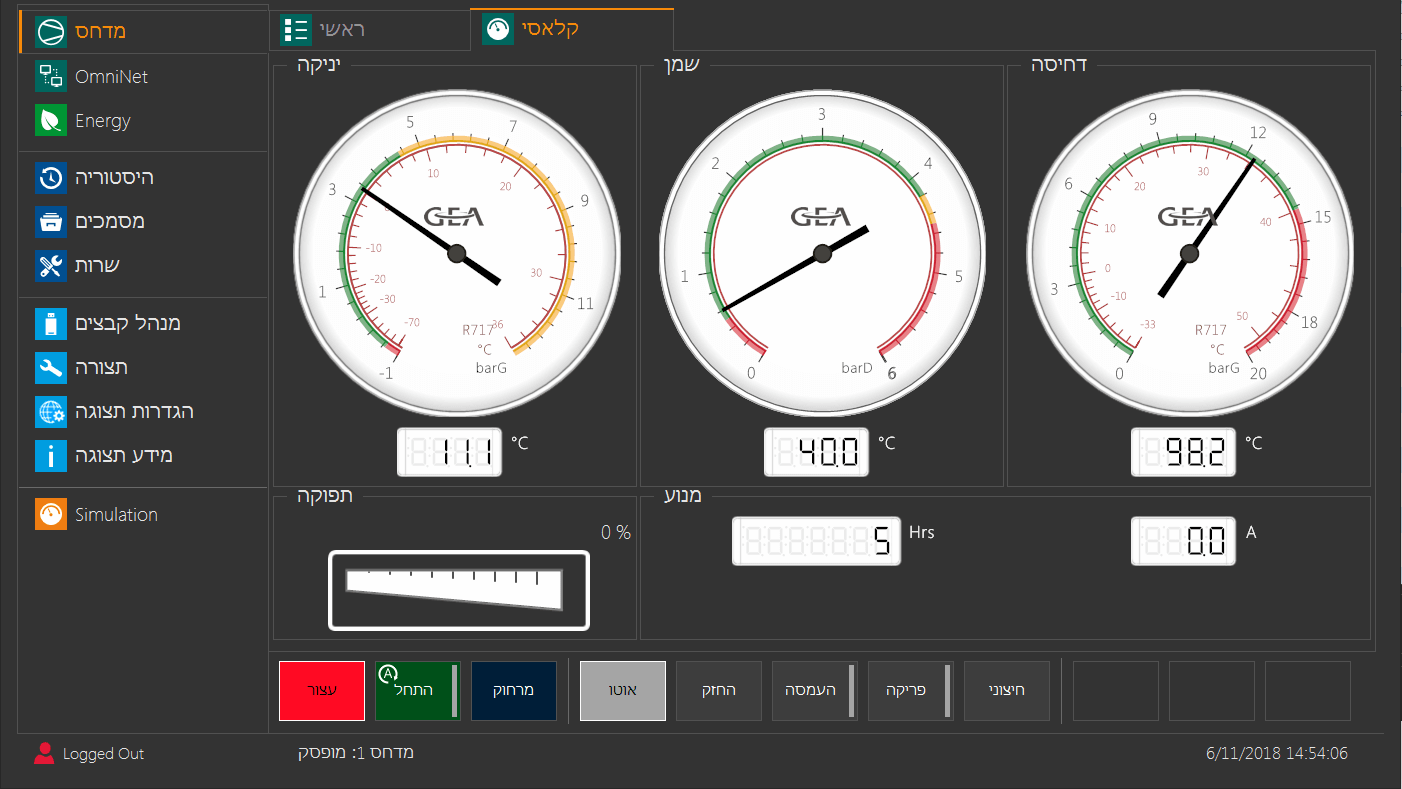
Task: Click the display settings globe icon
Action: [x=51, y=411]
